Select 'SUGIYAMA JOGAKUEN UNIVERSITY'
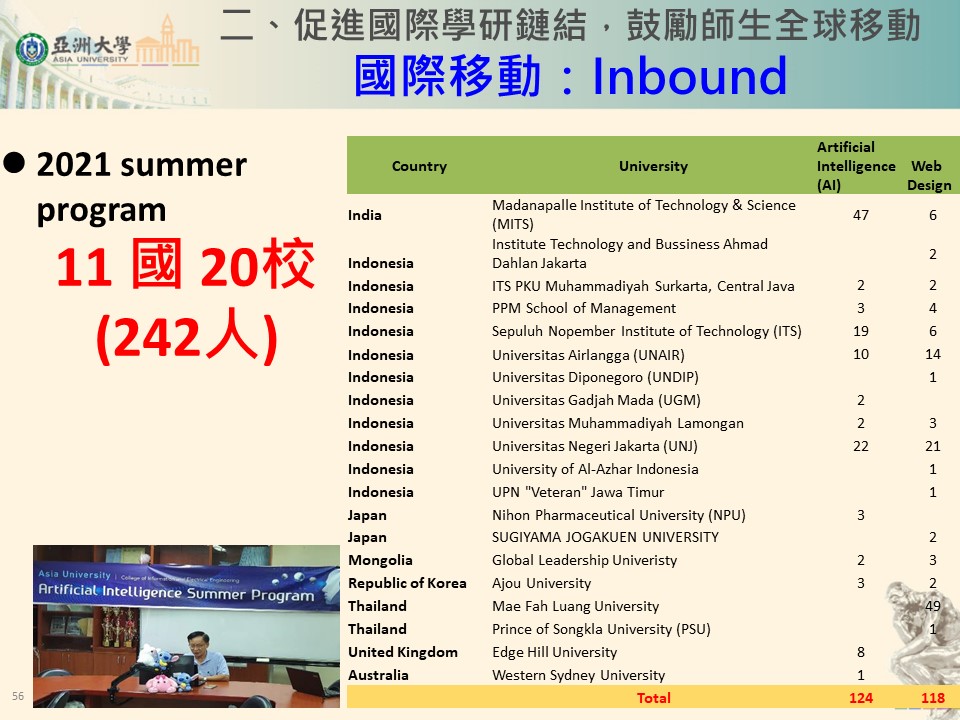The image size is (960, 720). point(605,537)
